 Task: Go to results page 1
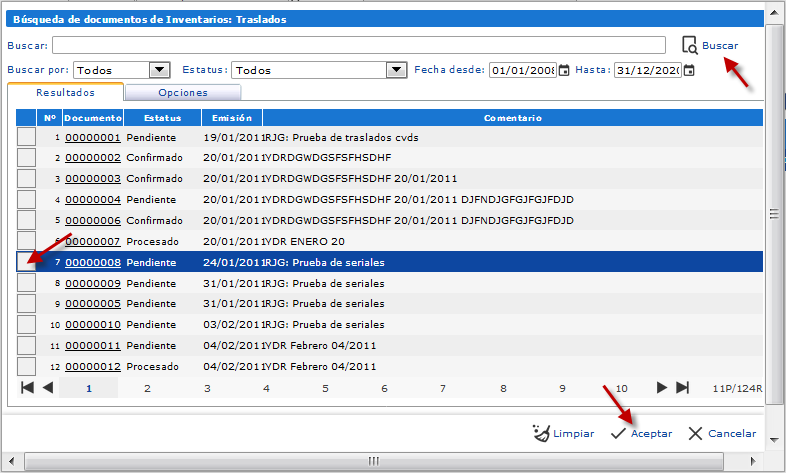click(x=89, y=388)
